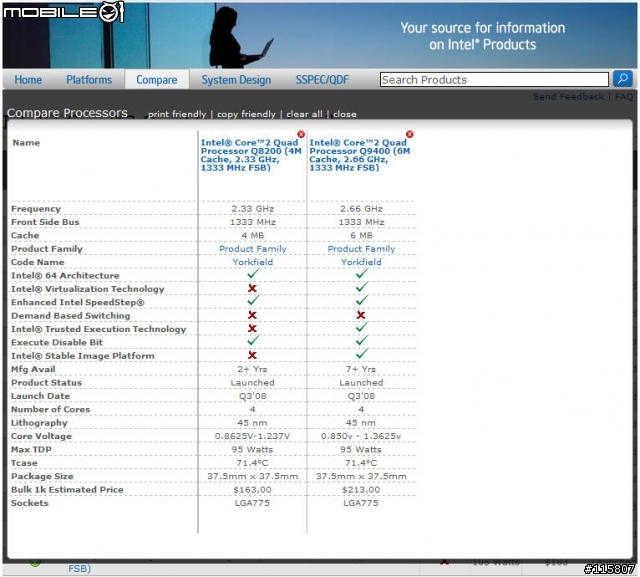The height and width of the screenshot is (577, 640).
Task: Click Q9400 Demand Based Switching red X
Action: (x=361, y=315)
